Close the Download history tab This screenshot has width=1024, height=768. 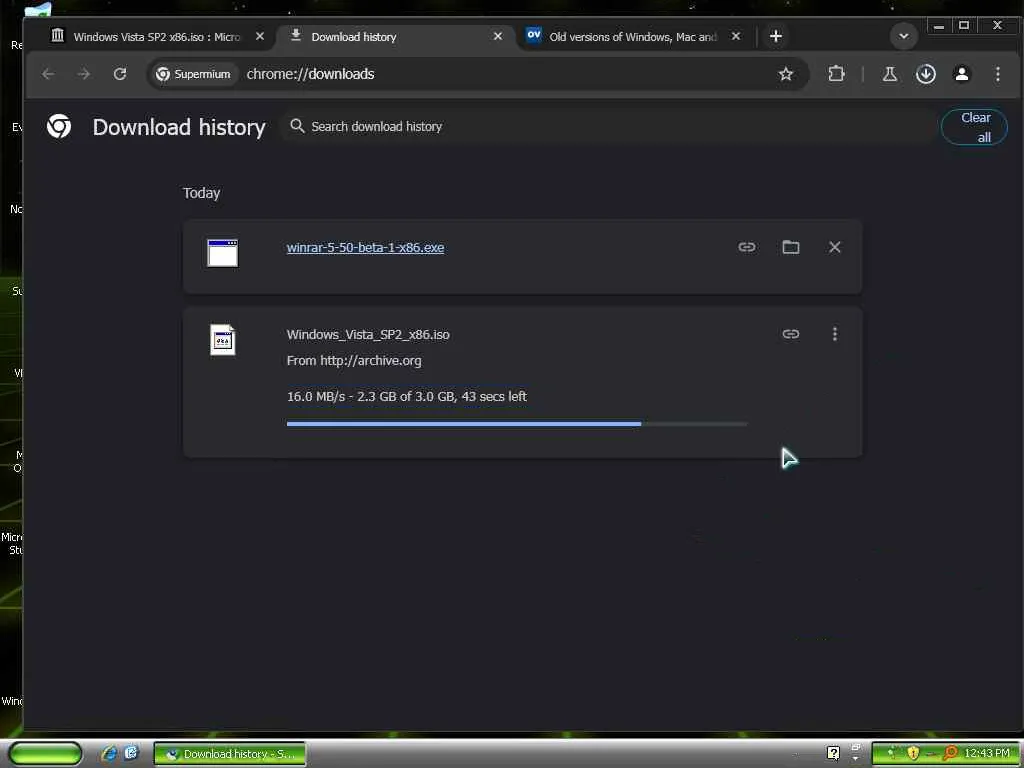coord(498,37)
